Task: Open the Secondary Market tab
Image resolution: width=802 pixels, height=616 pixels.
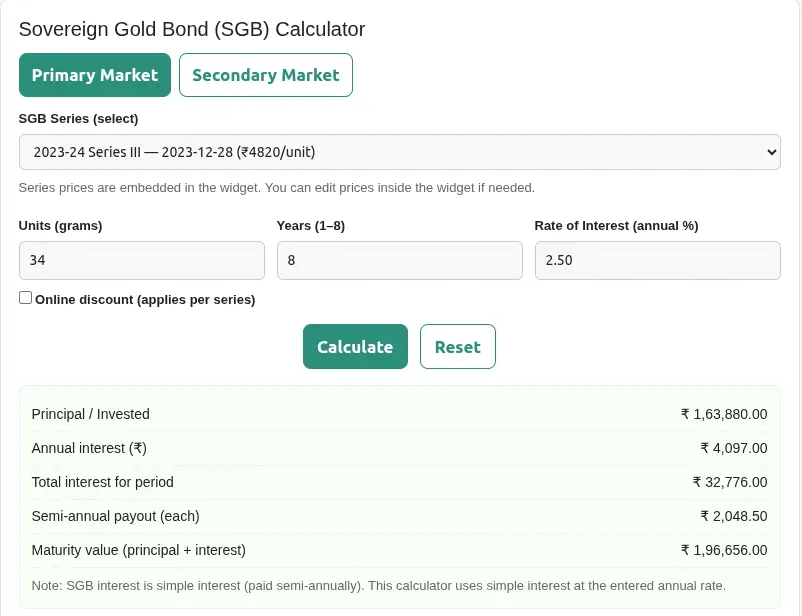Action: (x=265, y=75)
